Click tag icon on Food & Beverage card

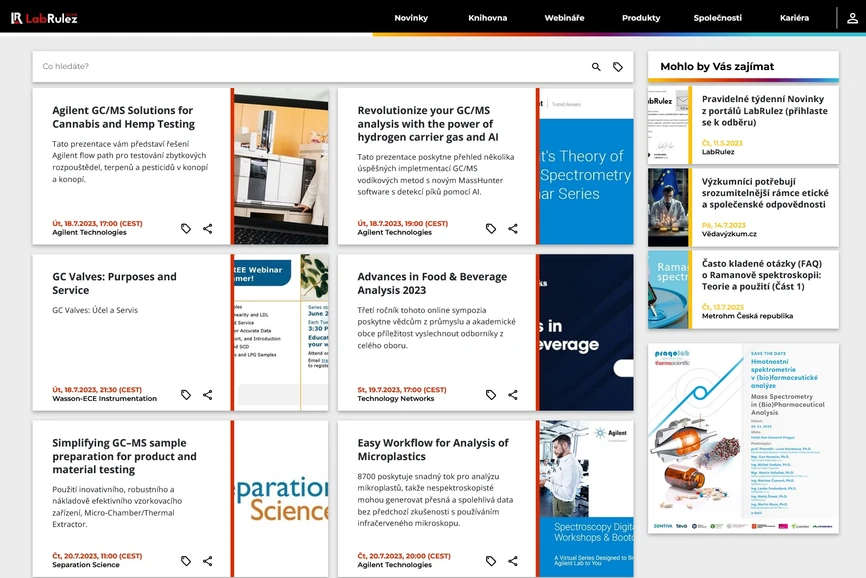click(491, 395)
